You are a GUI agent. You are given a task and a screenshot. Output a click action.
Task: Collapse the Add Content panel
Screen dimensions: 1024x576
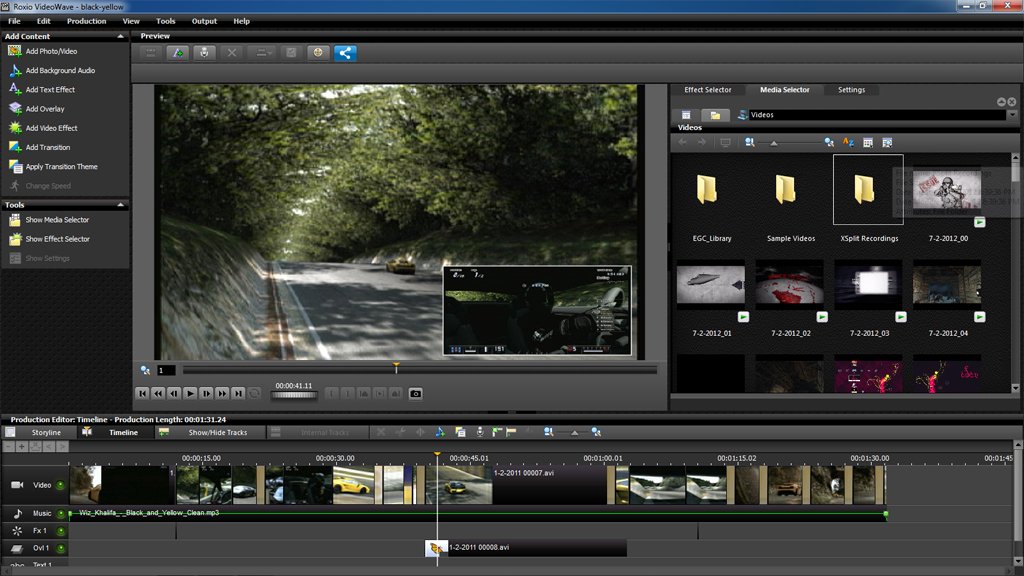121,36
